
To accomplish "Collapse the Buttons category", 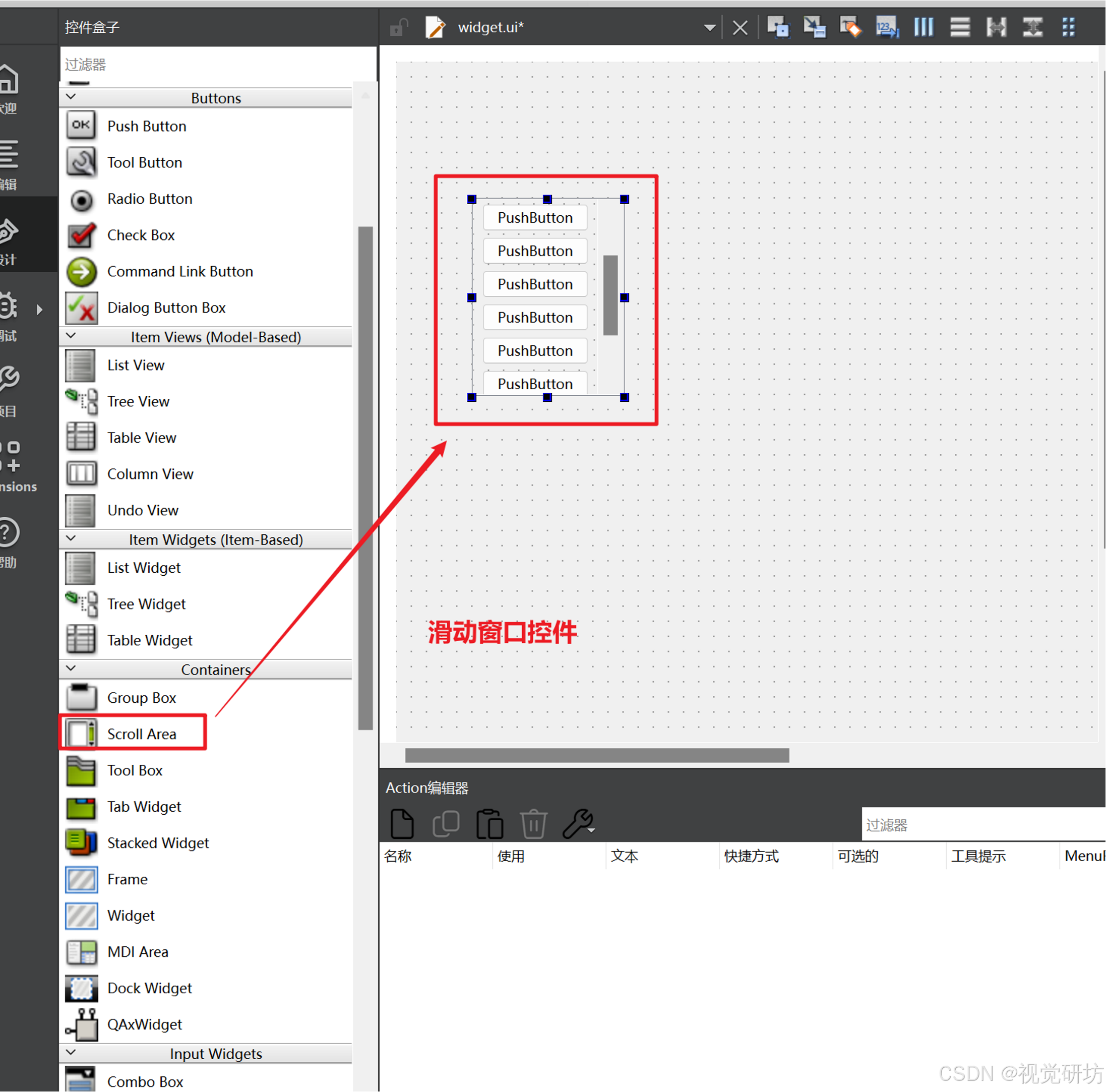I will (x=71, y=97).
